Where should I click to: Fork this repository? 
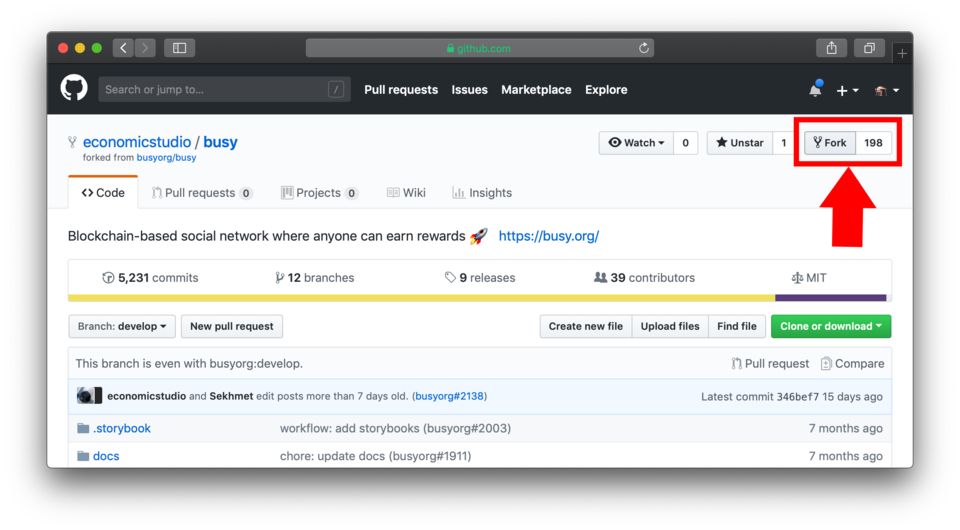point(830,143)
